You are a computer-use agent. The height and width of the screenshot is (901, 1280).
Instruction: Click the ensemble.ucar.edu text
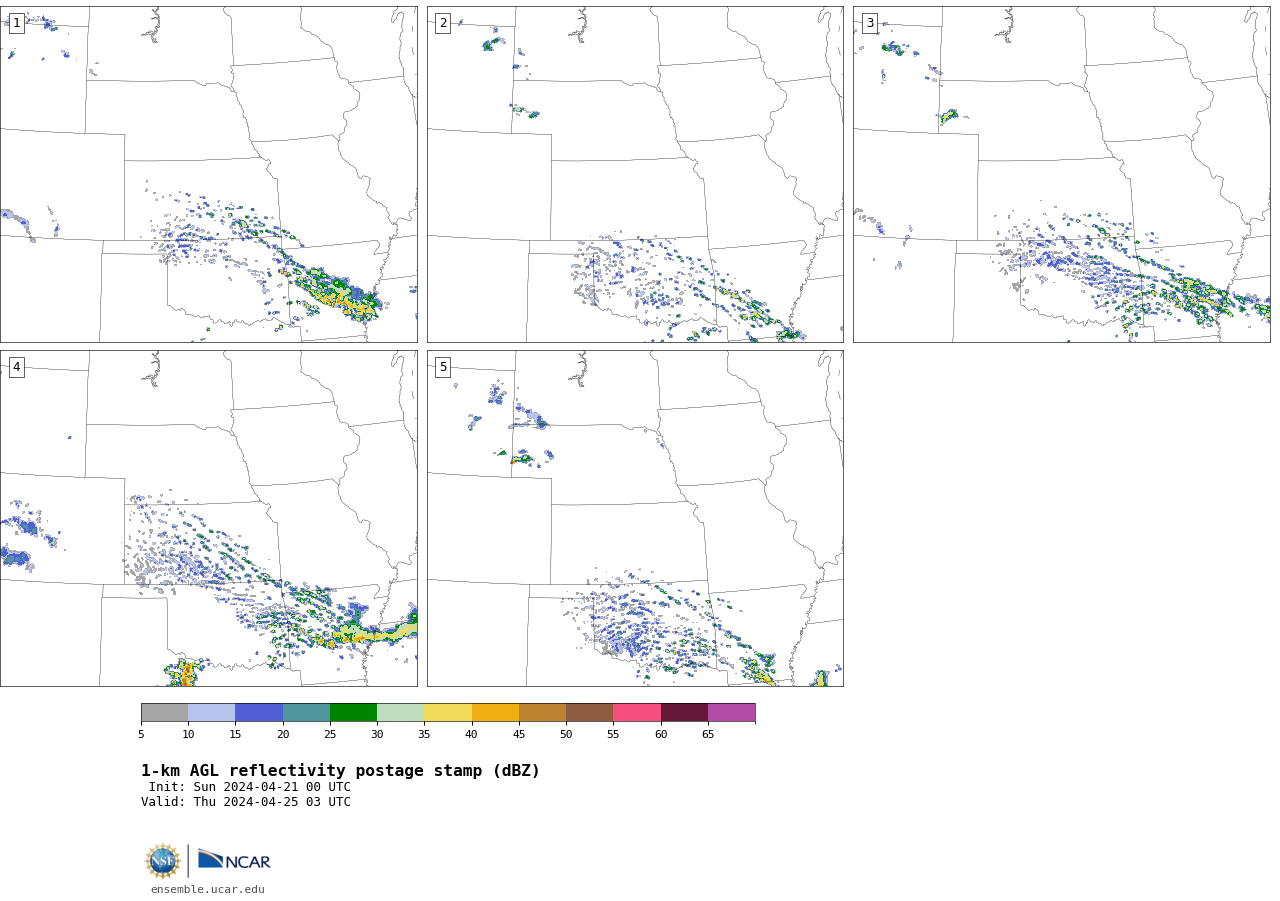[x=208, y=890]
